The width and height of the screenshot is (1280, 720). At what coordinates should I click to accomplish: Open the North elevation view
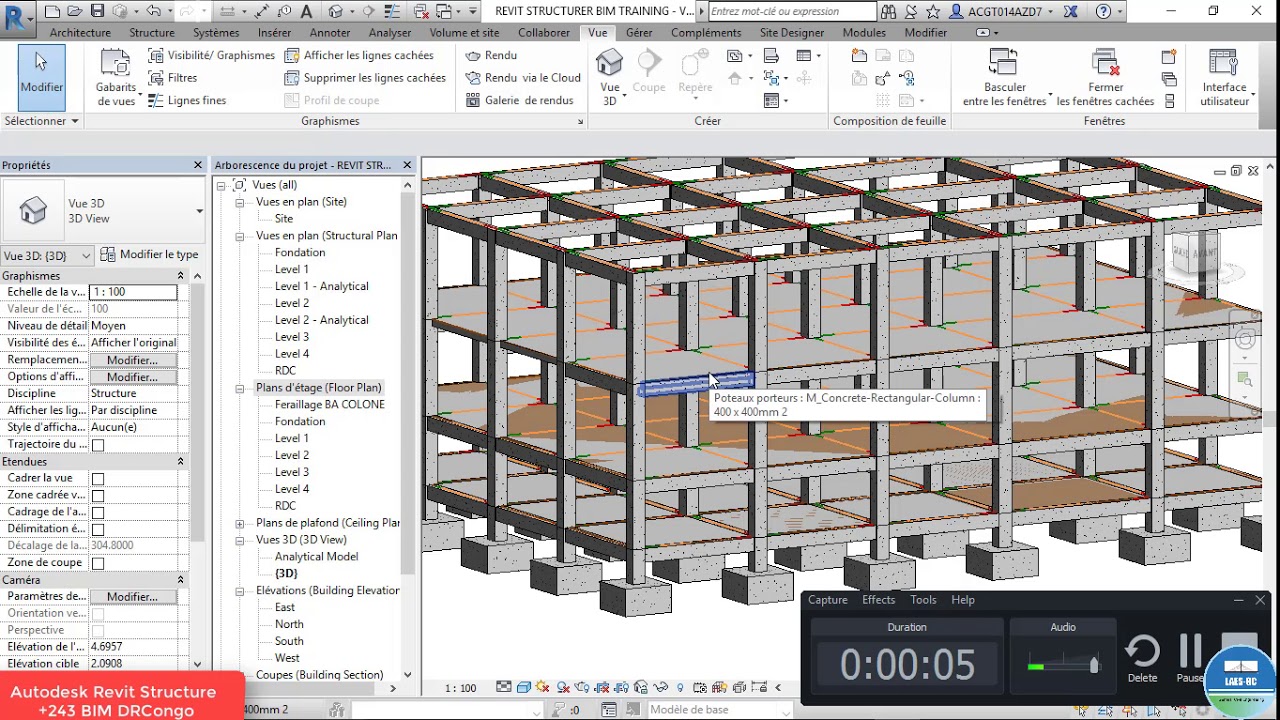tap(289, 624)
